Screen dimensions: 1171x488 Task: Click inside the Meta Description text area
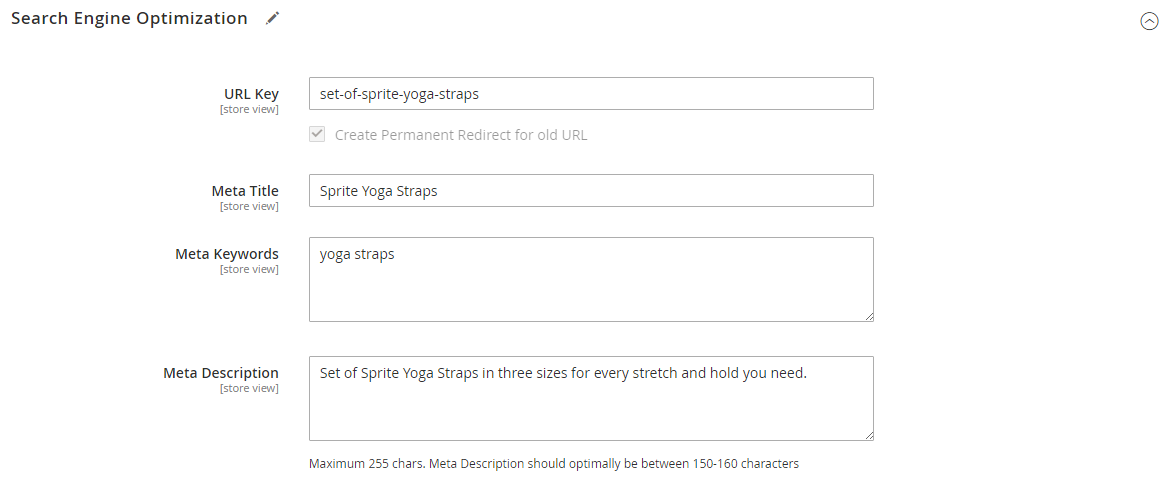tap(591, 398)
